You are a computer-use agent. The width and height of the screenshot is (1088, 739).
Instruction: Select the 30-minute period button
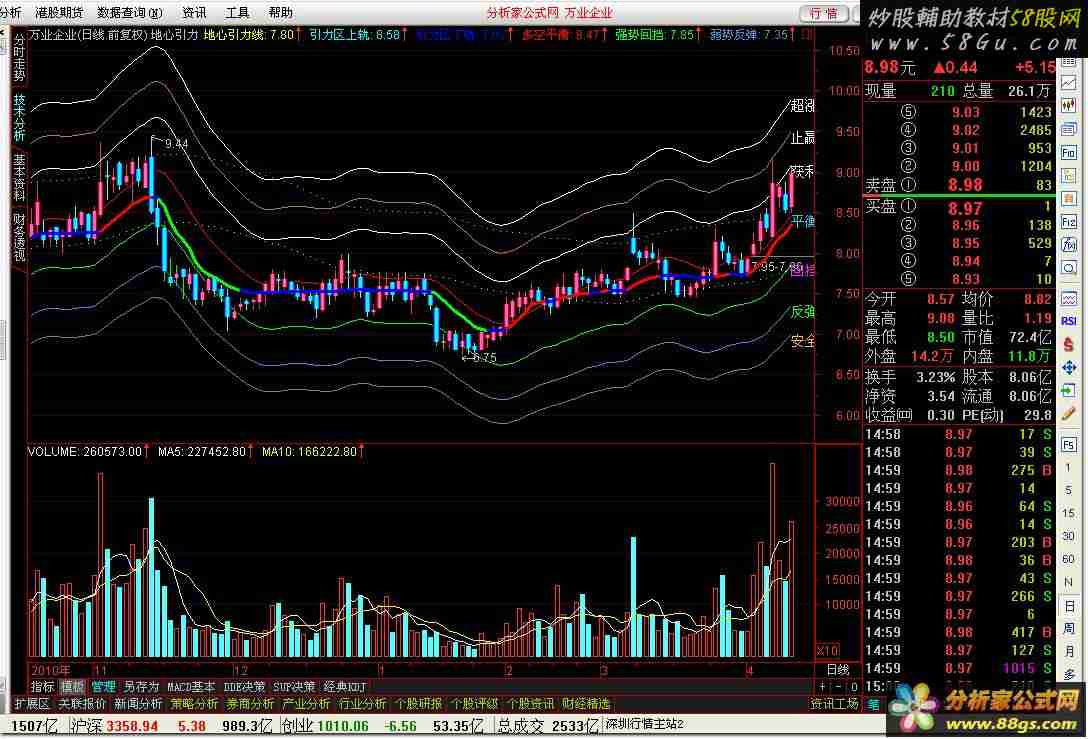pyautogui.click(x=1069, y=536)
